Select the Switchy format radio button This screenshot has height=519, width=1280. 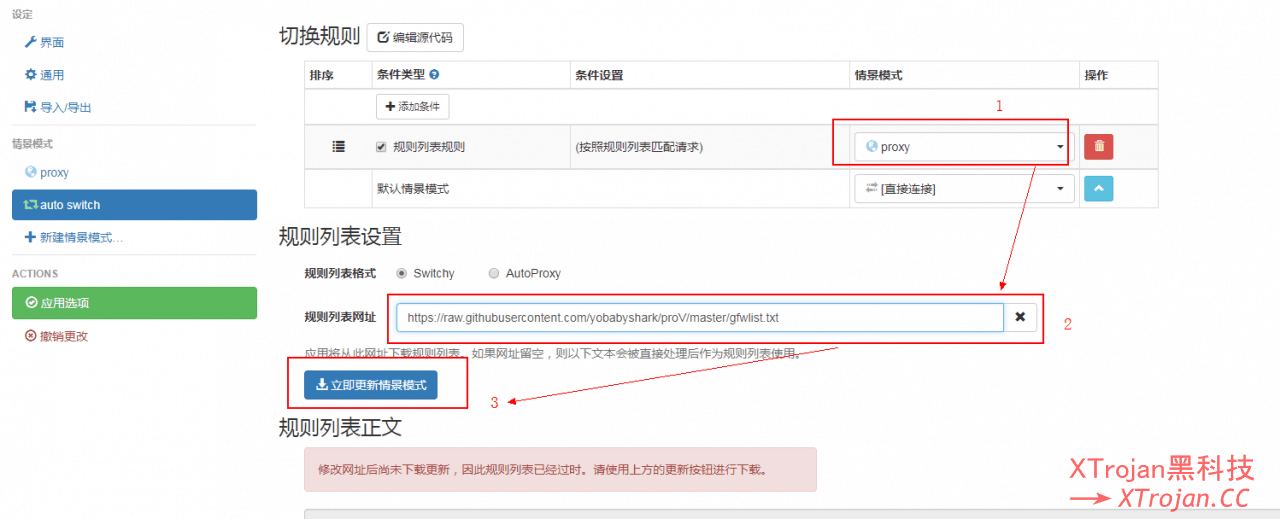402,273
